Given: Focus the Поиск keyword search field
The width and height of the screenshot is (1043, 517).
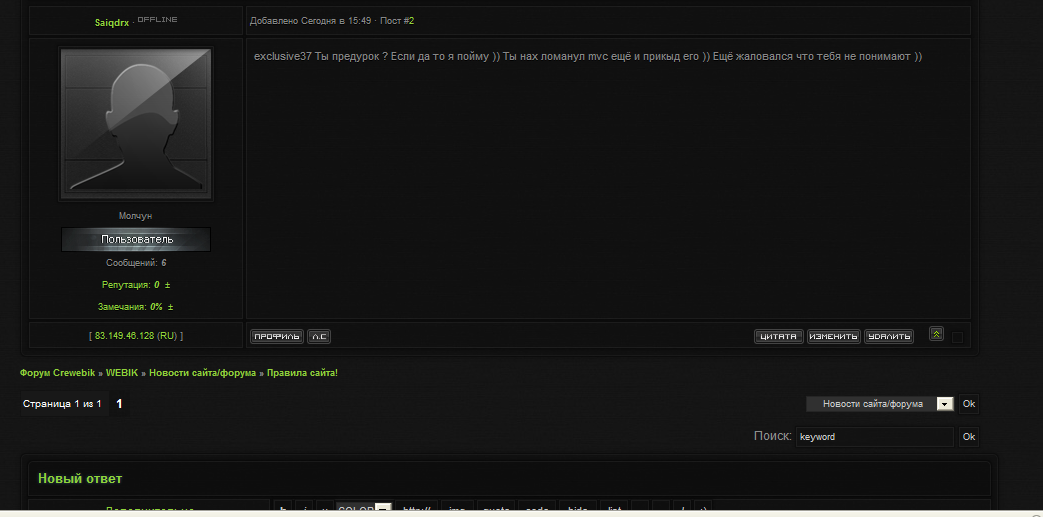Looking at the screenshot, I should 875,436.
